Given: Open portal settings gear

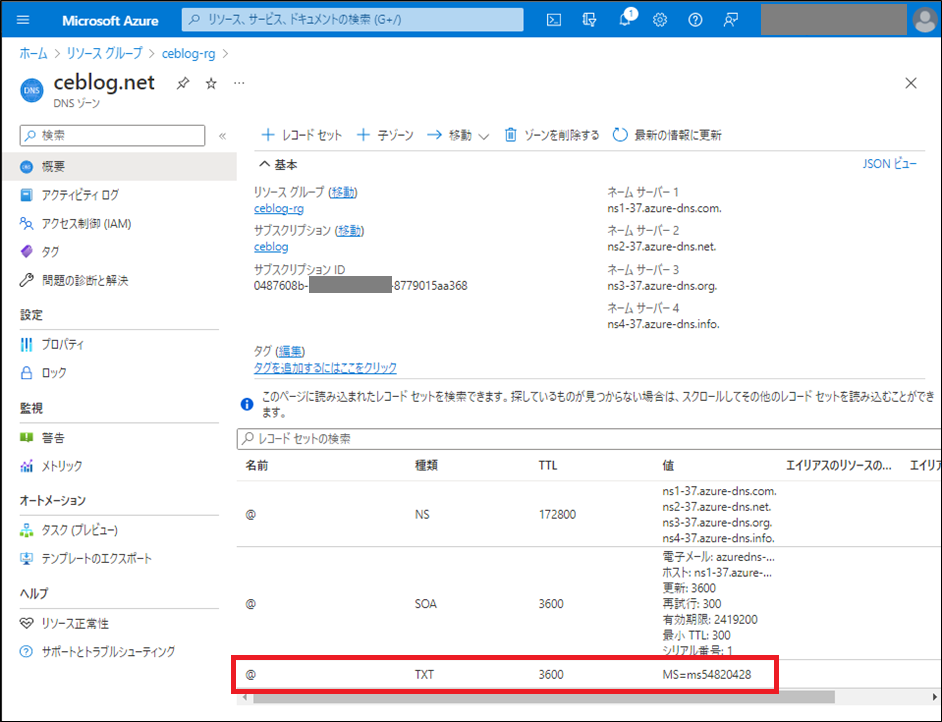Looking at the screenshot, I should click(x=660, y=20).
